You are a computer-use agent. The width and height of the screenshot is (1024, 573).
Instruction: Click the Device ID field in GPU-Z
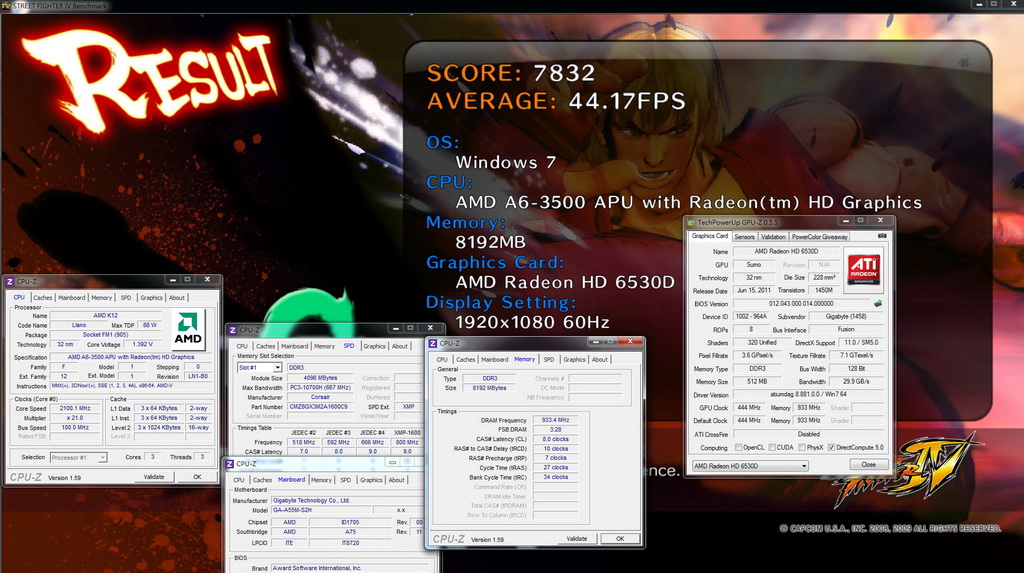751,316
